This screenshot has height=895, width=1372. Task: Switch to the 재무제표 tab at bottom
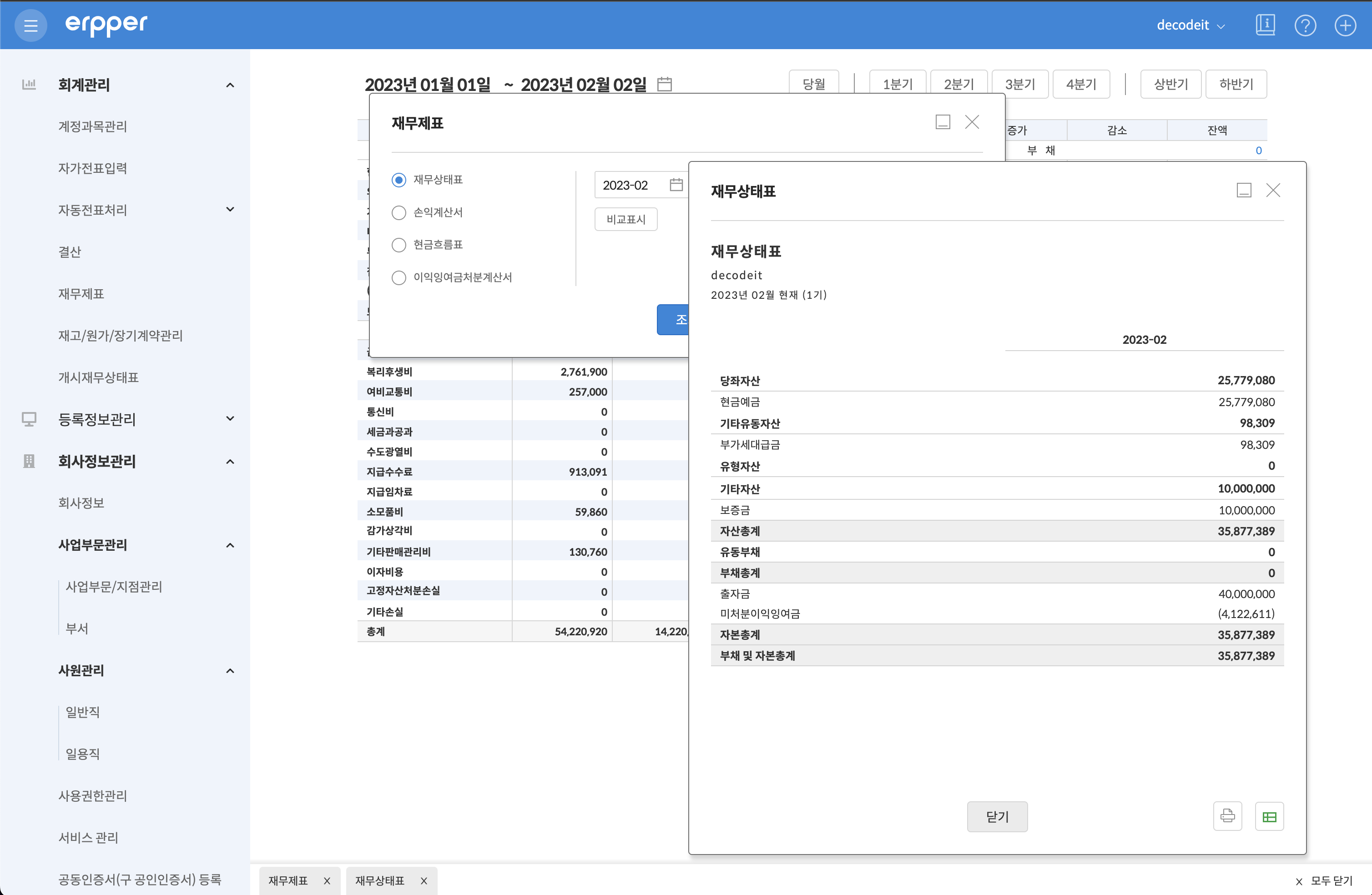[x=289, y=880]
